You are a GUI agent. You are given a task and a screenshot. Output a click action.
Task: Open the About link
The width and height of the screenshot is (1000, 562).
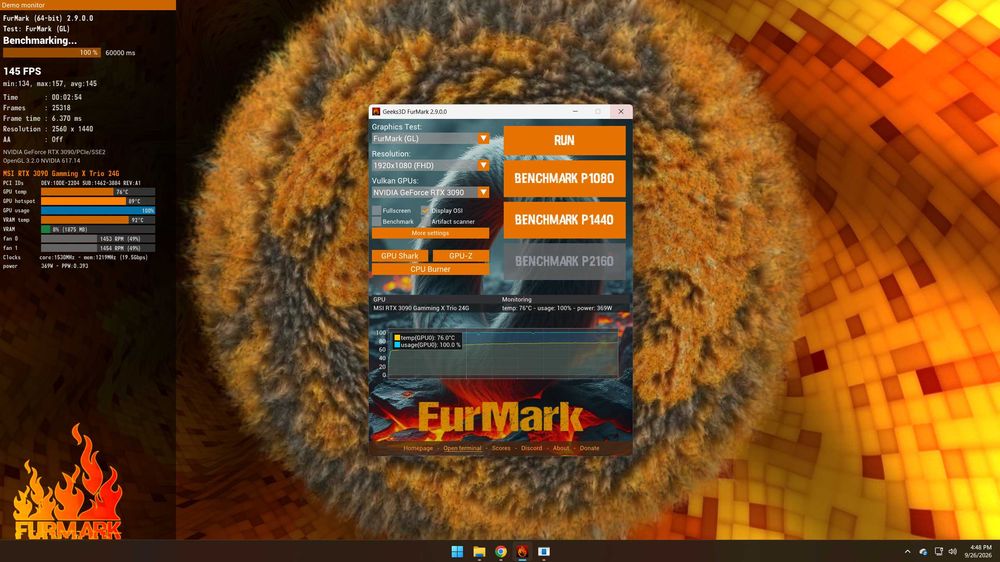pos(561,448)
